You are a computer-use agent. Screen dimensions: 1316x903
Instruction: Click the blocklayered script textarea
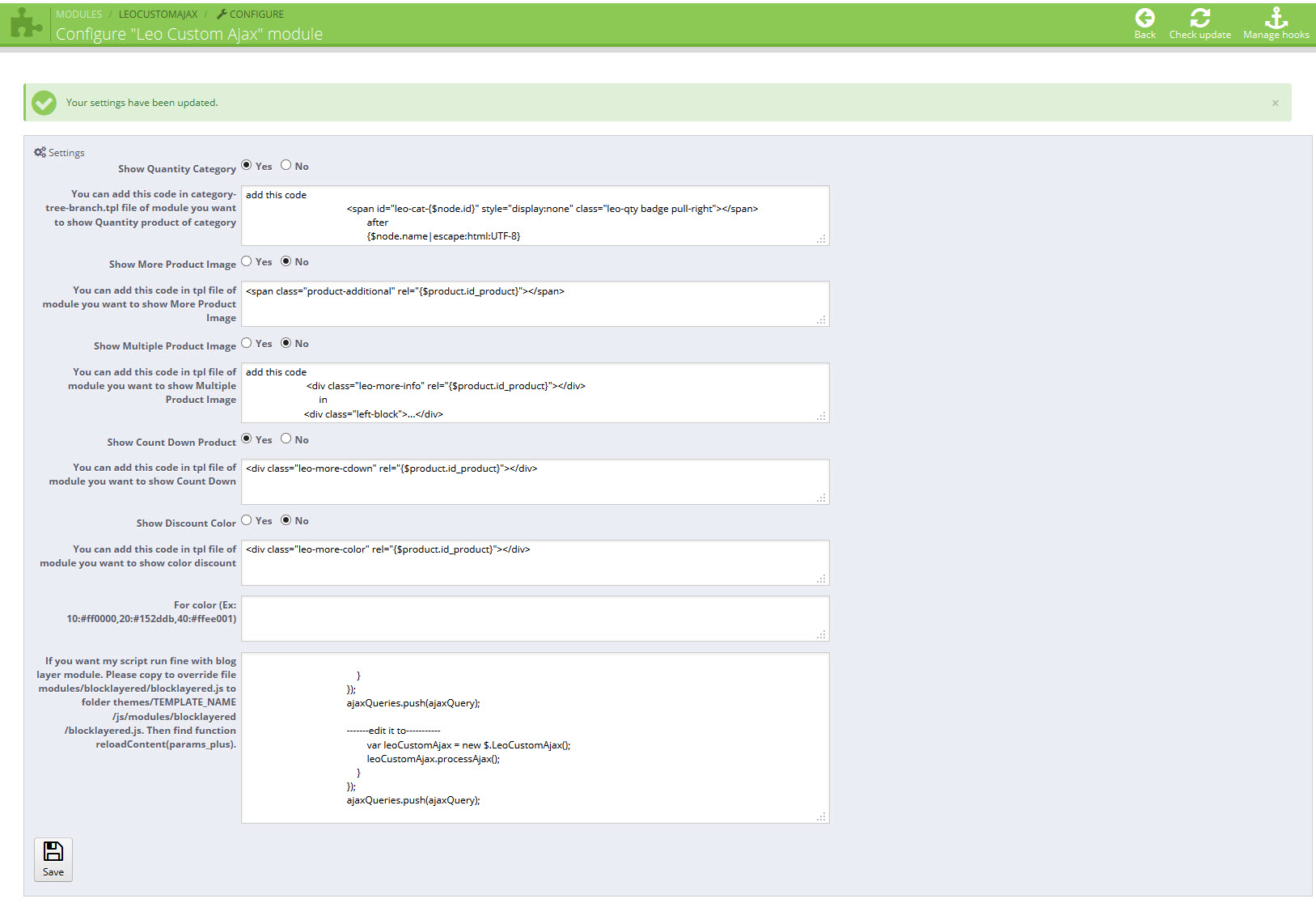[x=535, y=738]
